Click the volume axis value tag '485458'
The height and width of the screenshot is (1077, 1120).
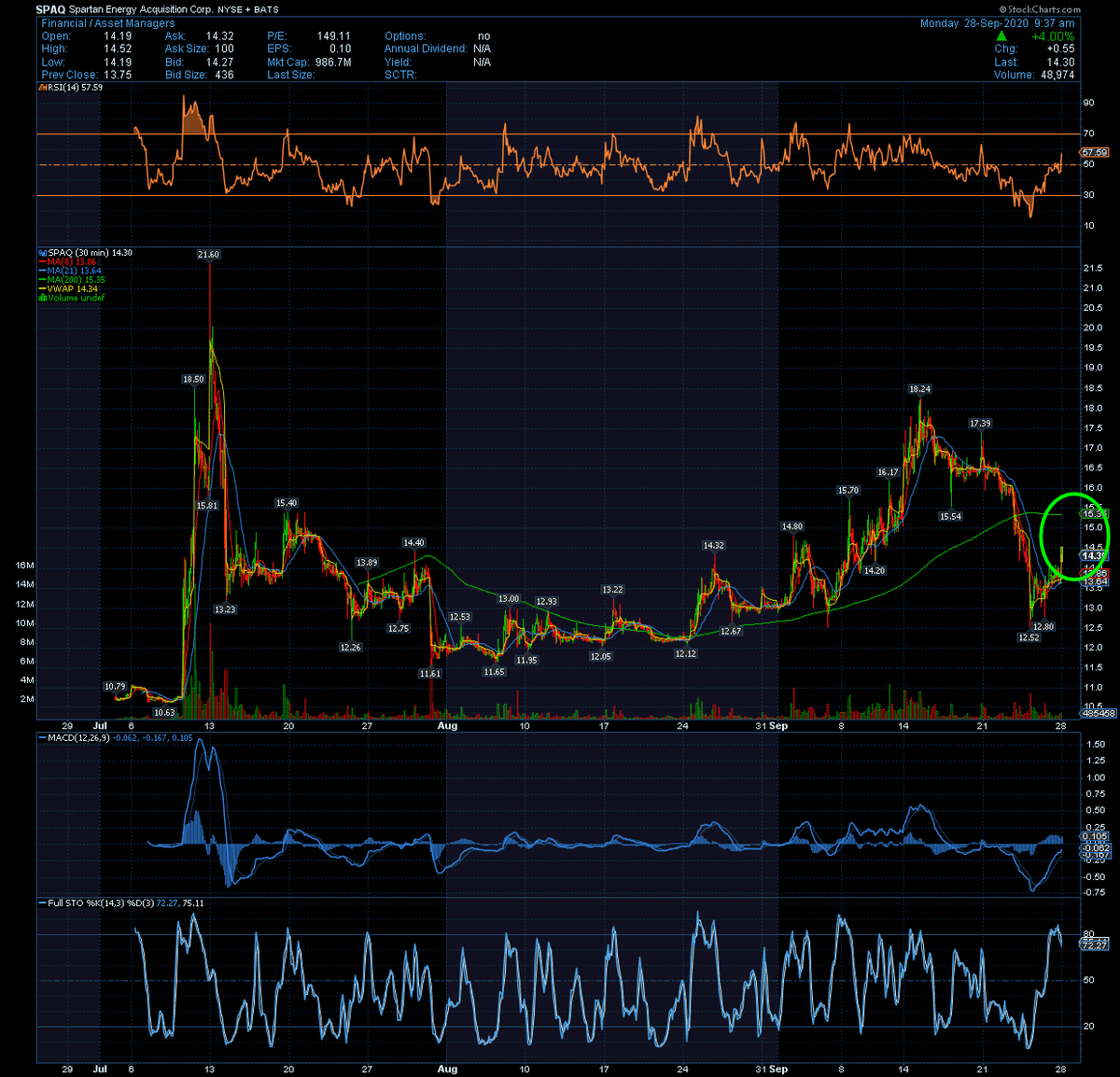[1098, 713]
